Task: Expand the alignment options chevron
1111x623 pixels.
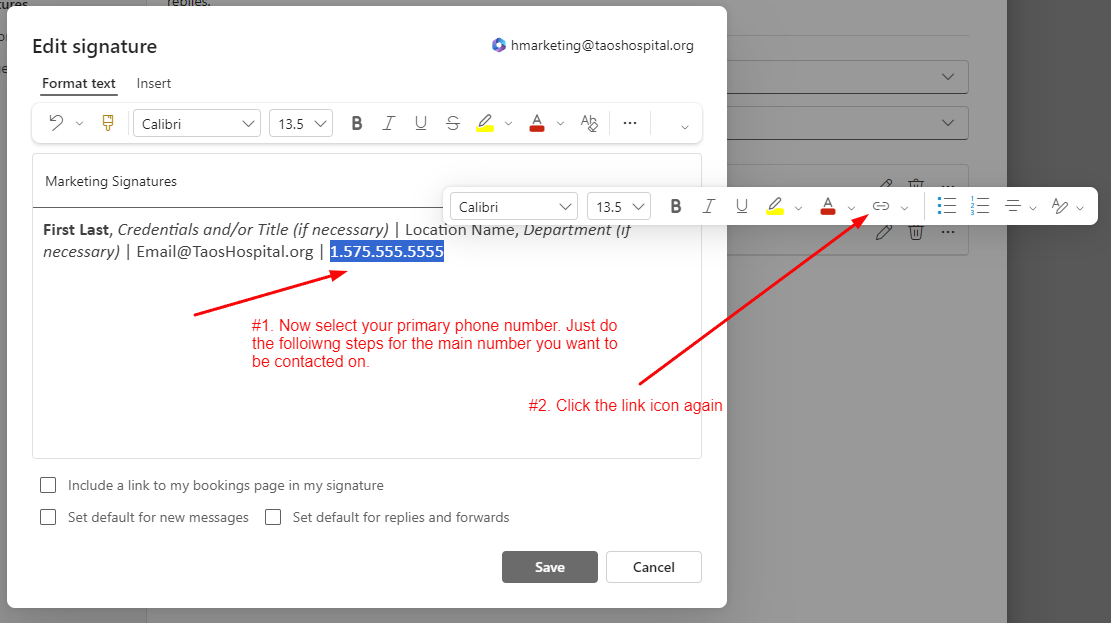Action: pyautogui.click(x=1033, y=208)
